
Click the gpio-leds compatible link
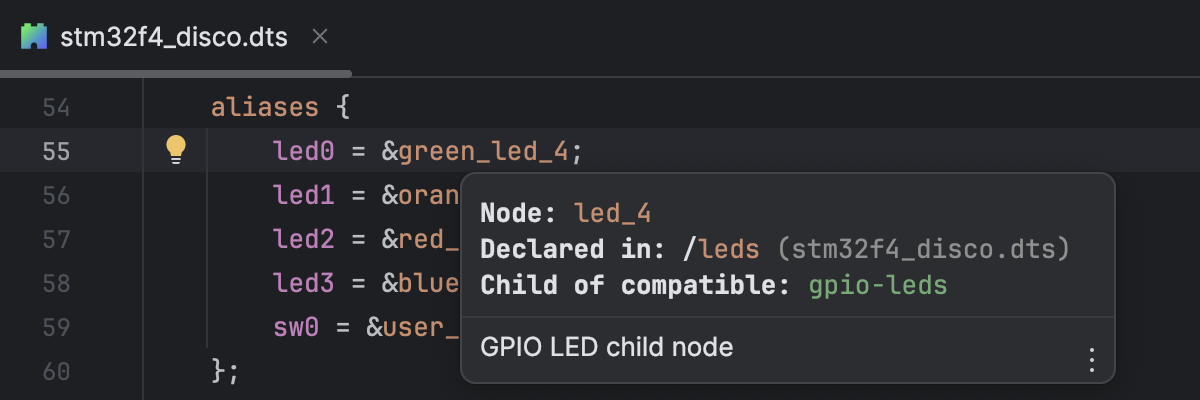877,285
